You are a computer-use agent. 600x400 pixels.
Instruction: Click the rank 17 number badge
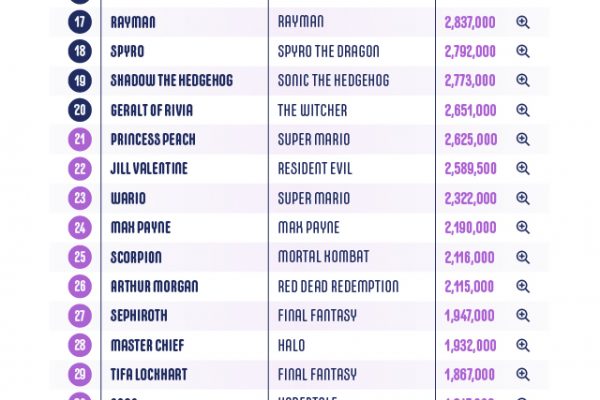[x=80, y=22]
